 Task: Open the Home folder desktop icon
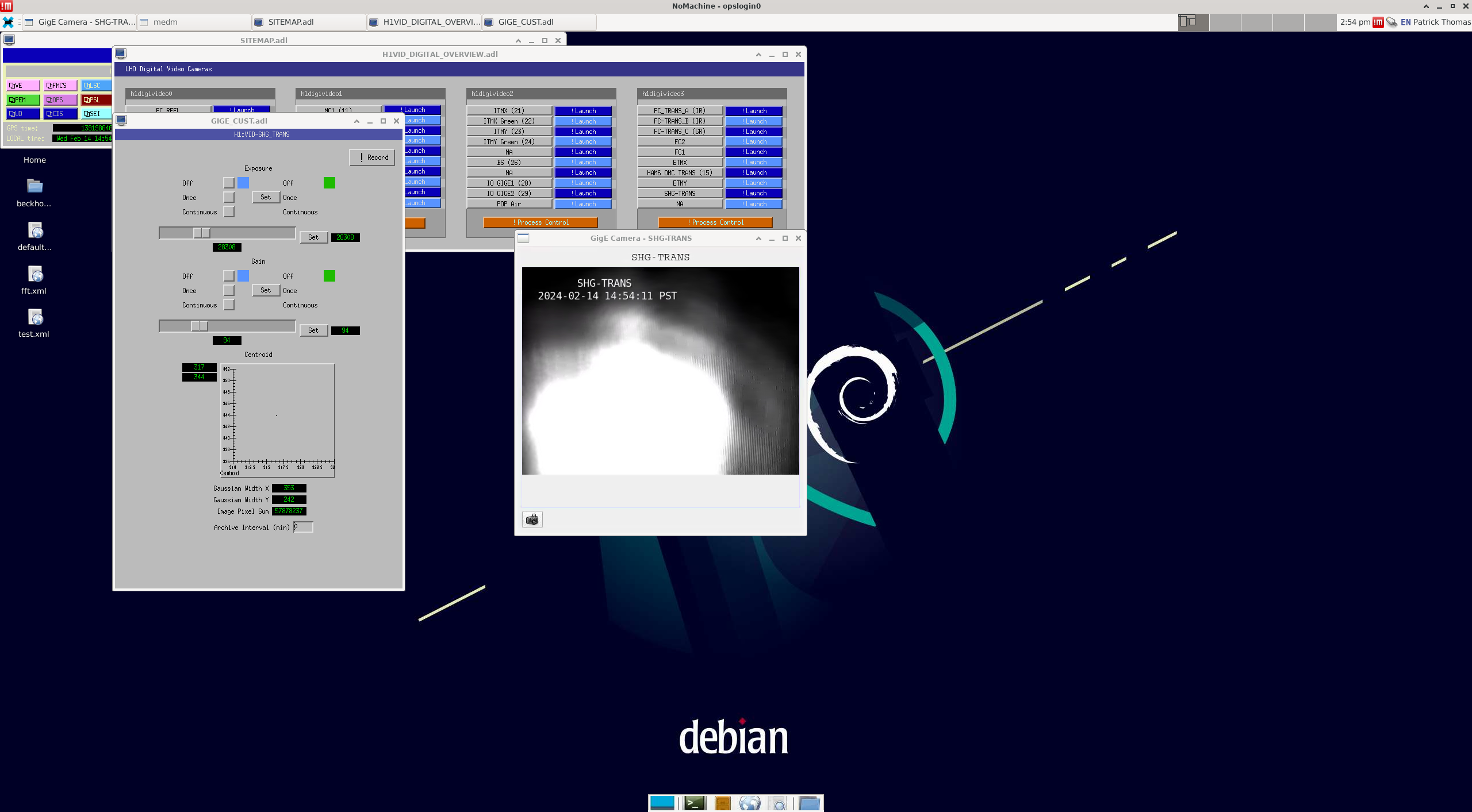click(x=34, y=160)
